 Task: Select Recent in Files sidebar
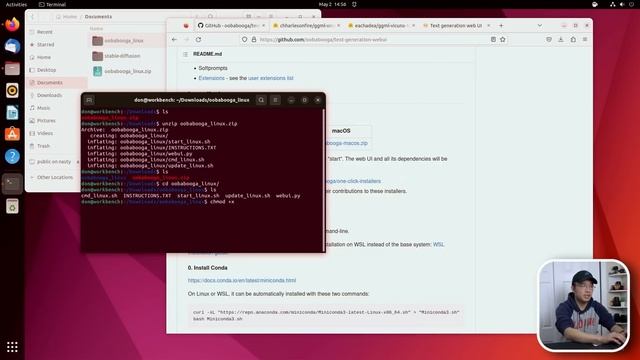(56, 32)
